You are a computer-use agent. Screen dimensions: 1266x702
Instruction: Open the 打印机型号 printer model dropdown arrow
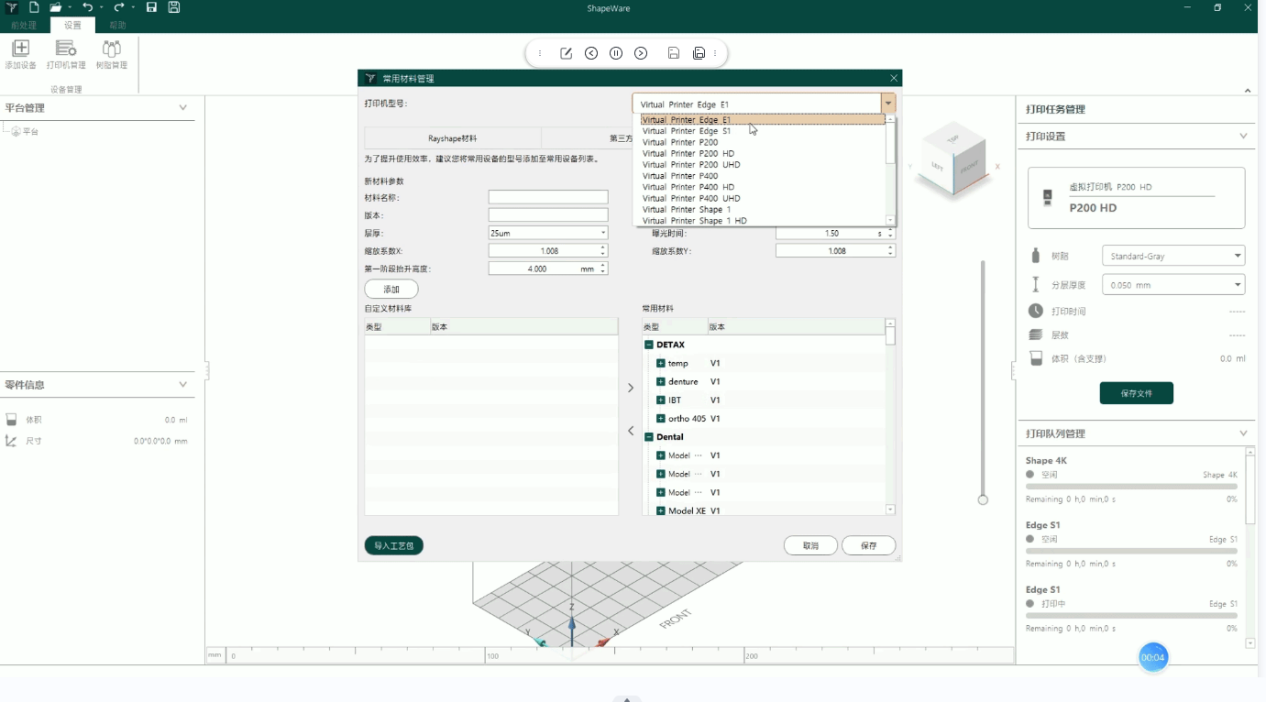point(888,104)
